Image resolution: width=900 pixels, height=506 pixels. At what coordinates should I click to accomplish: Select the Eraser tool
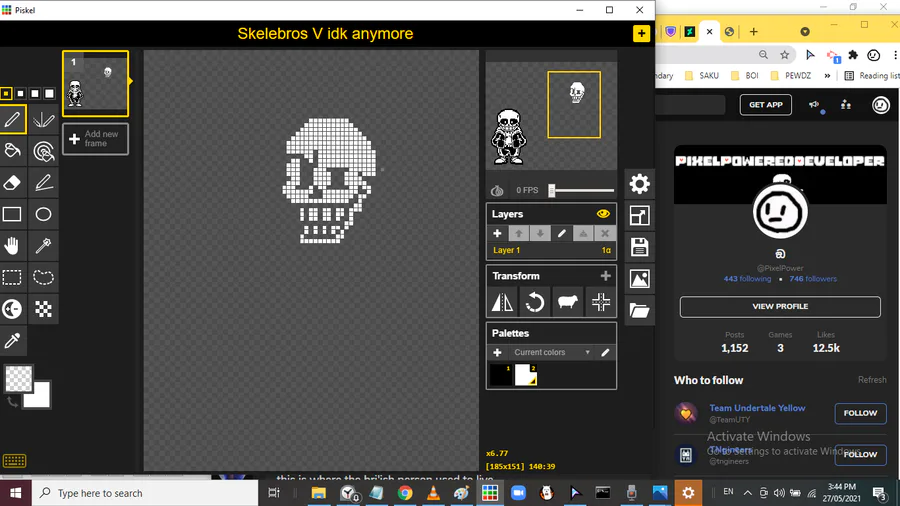(13, 182)
